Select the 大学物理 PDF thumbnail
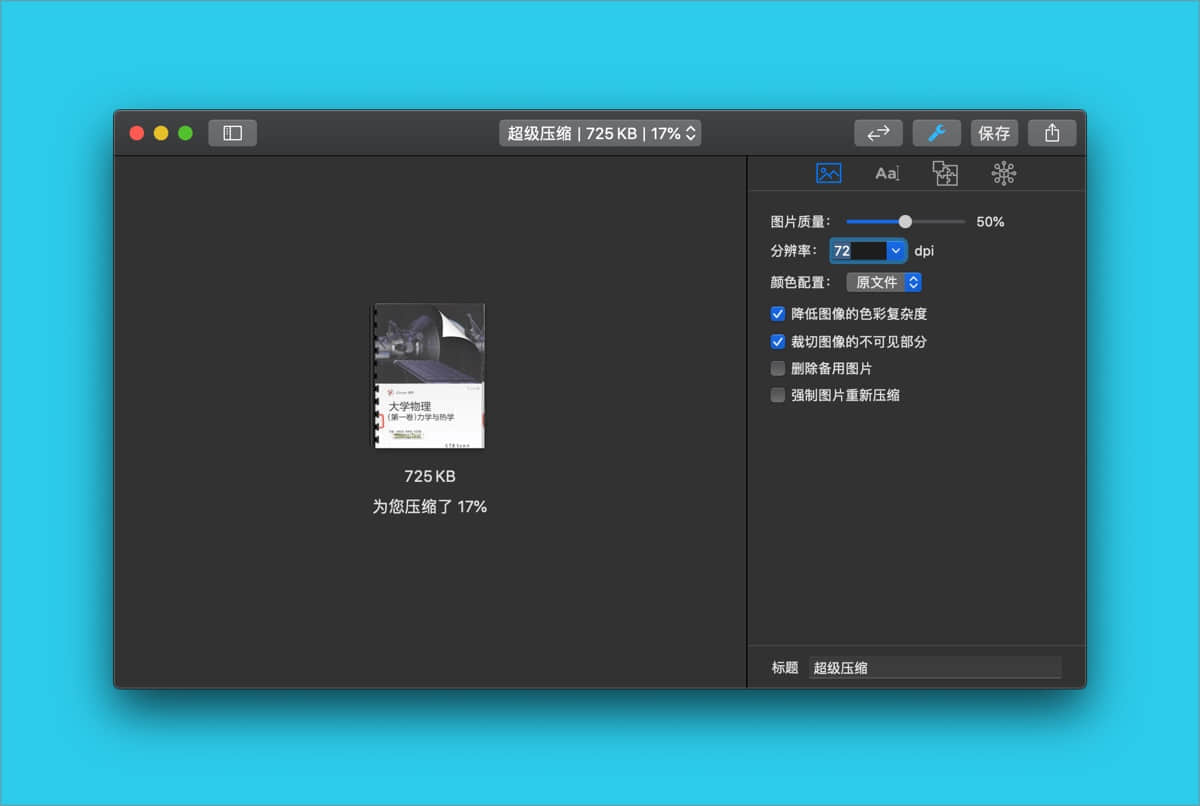Viewport: 1200px width, 806px height. pyautogui.click(x=429, y=376)
